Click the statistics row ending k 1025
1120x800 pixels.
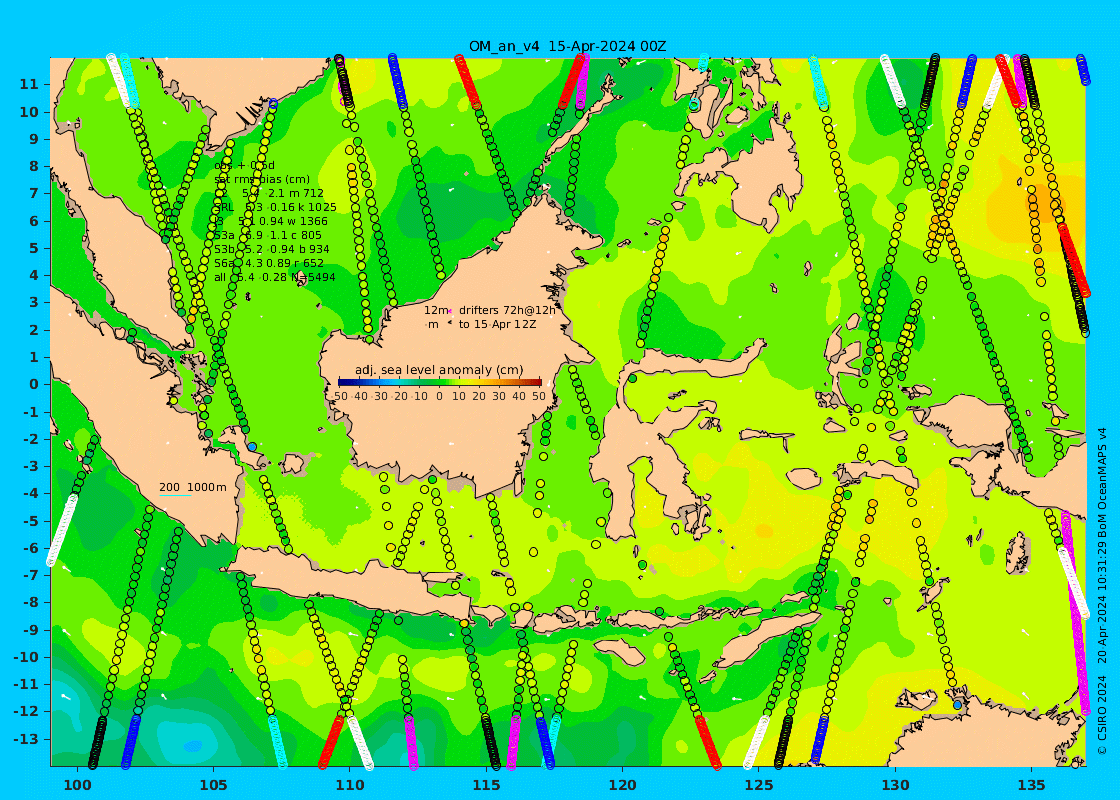coord(275,207)
